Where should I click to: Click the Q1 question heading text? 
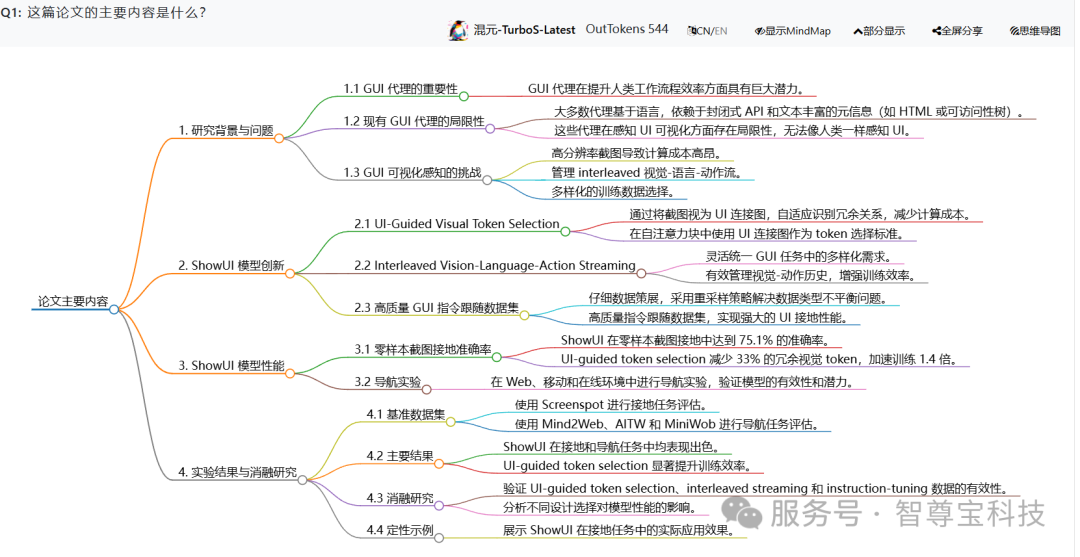tap(103, 13)
